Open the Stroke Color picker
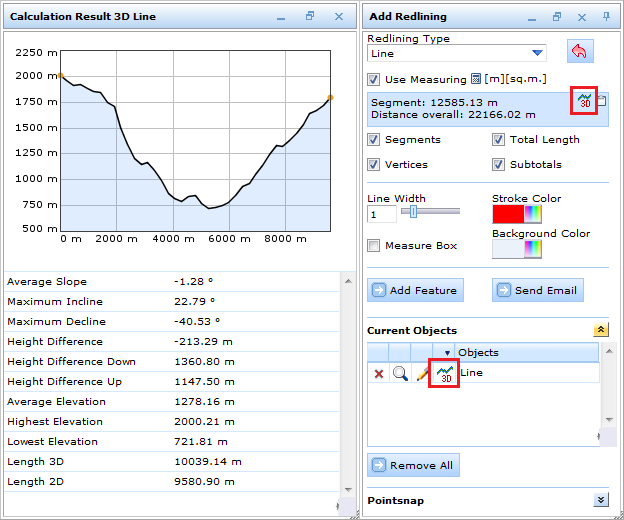This screenshot has width=624, height=520. tap(518, 214)
